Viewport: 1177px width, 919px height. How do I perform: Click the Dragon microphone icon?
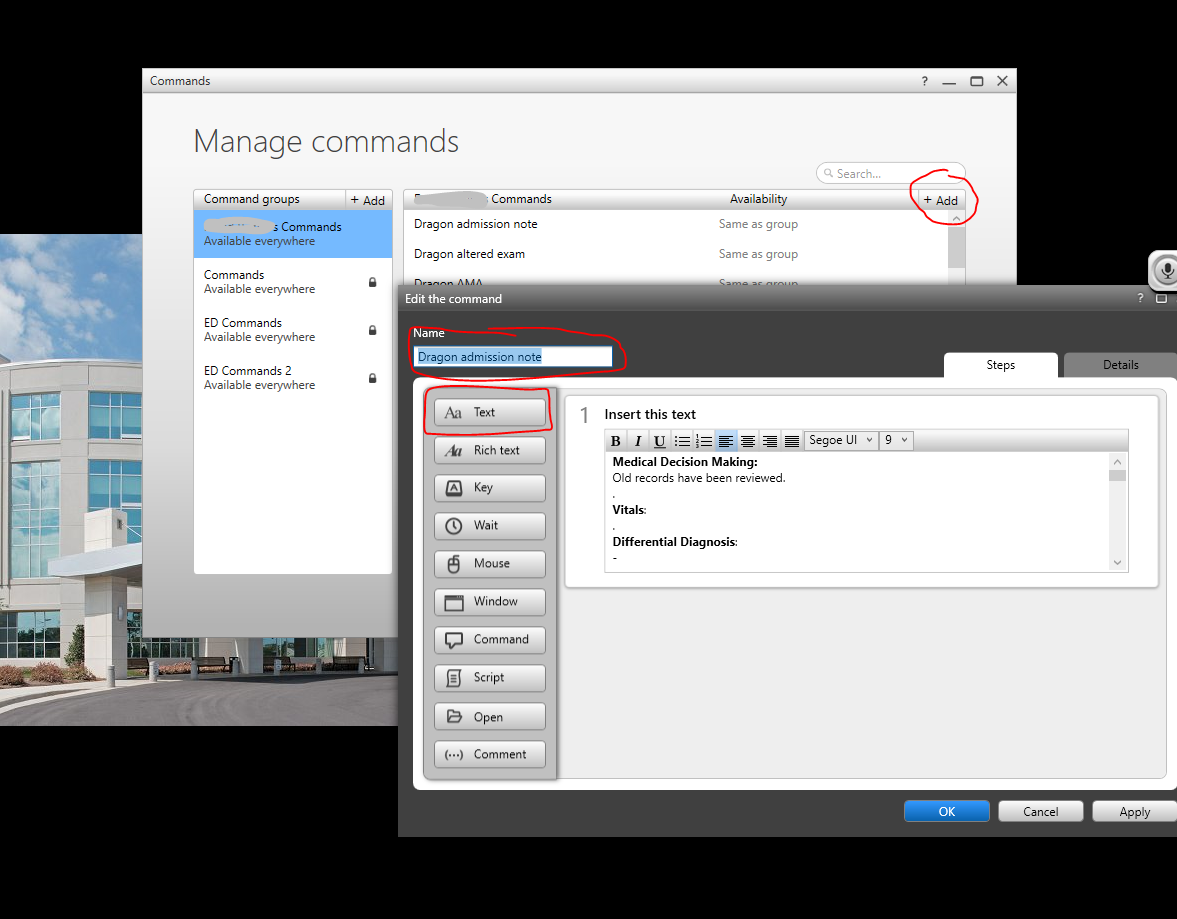click(x=1166, y=270)
